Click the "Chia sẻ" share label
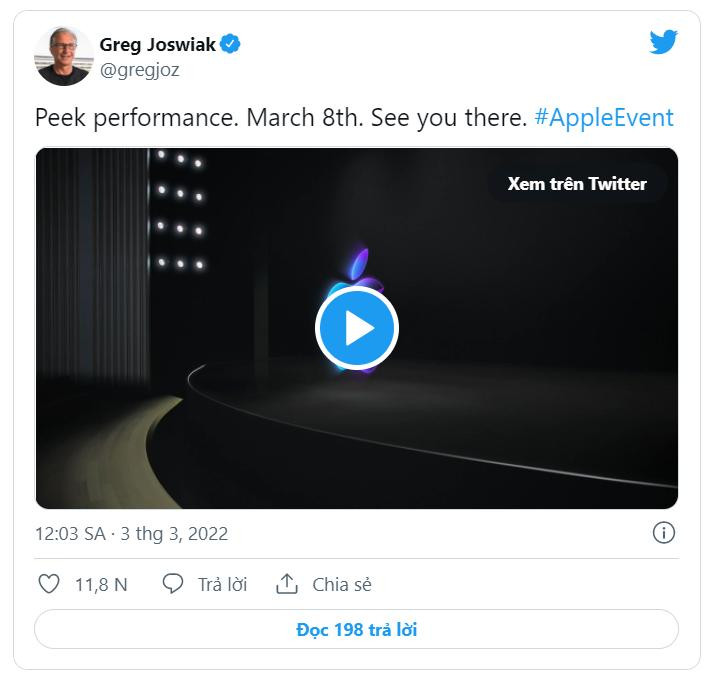 [342, 585]
